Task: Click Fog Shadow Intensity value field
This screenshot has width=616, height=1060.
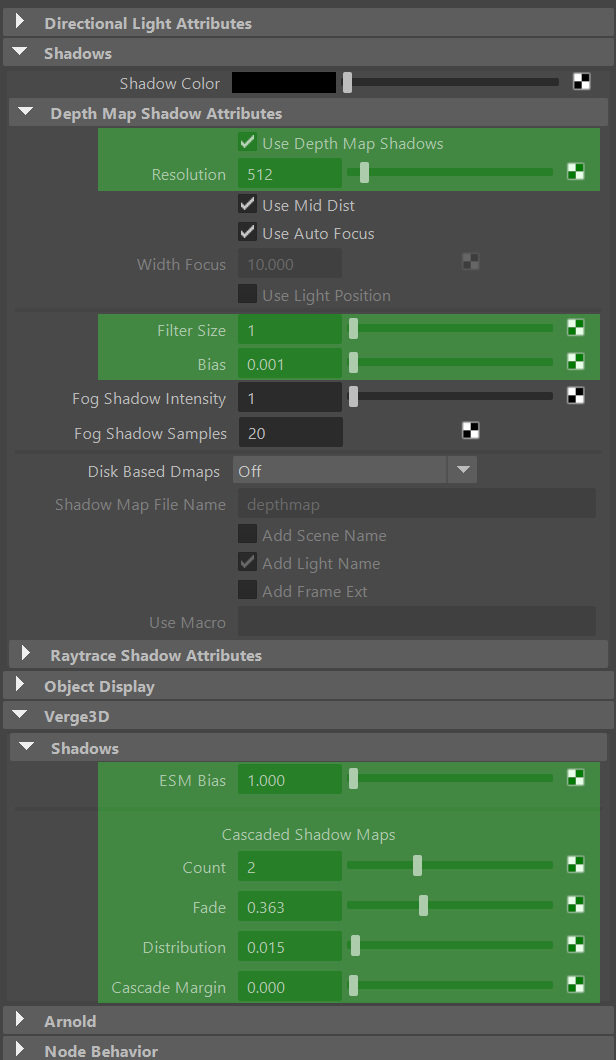Action: point(290,398)
